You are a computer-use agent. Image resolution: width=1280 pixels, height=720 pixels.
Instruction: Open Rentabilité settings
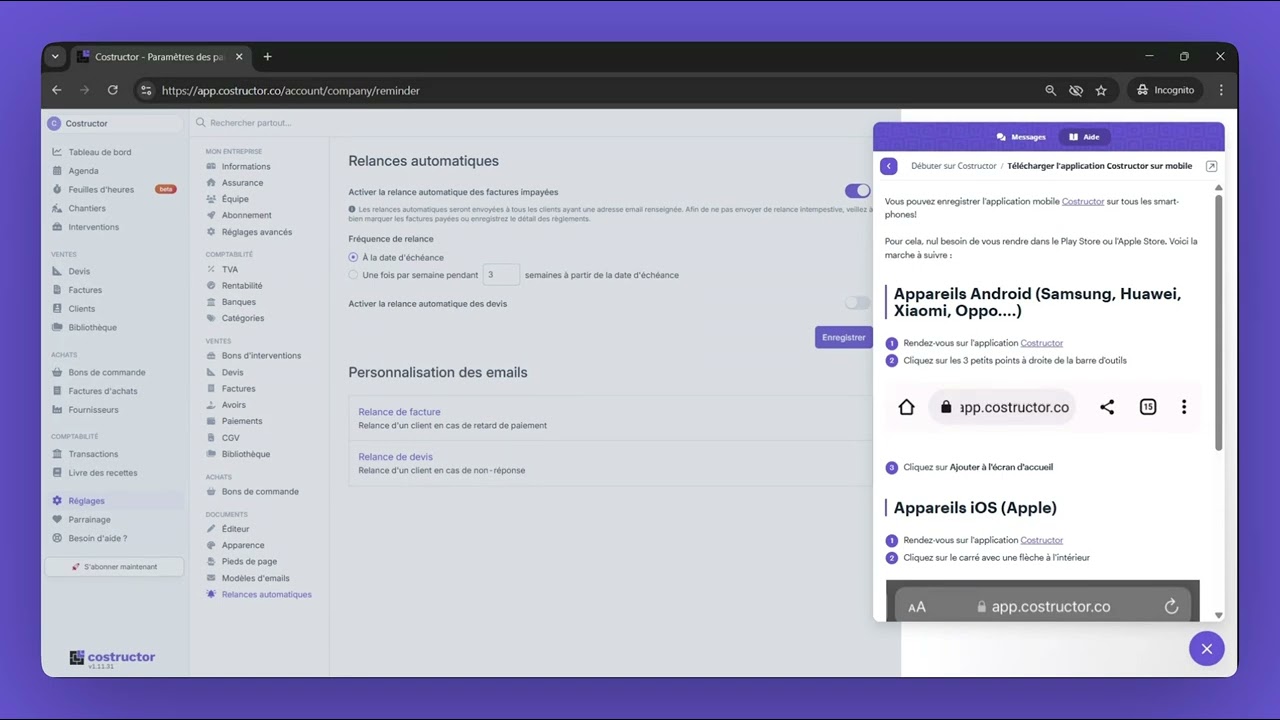(x=242, y=286)
